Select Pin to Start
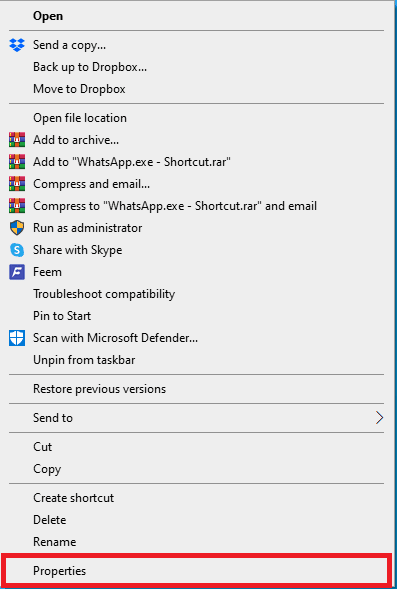 point(196,316)
